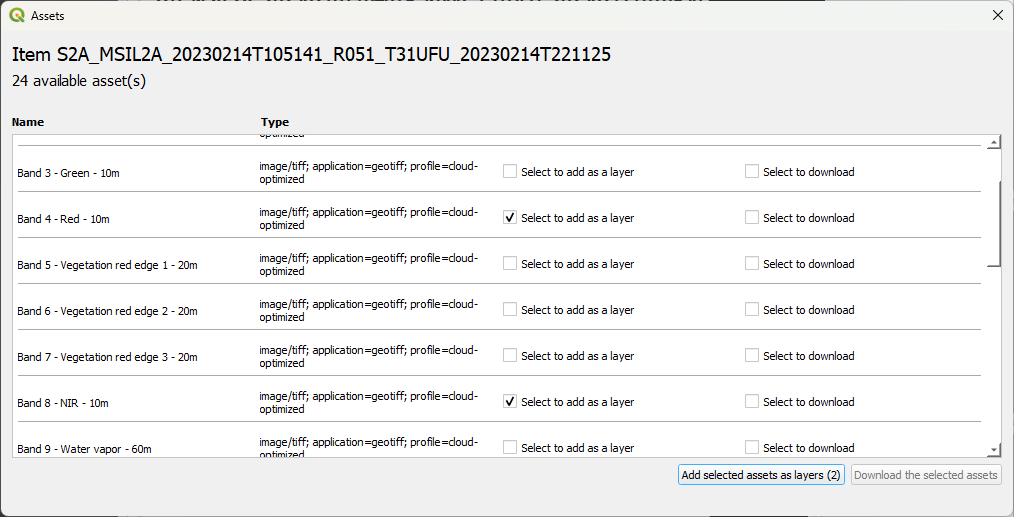
Task: Enable add as layer for Band 3 Green
Action: pos(510,172)
